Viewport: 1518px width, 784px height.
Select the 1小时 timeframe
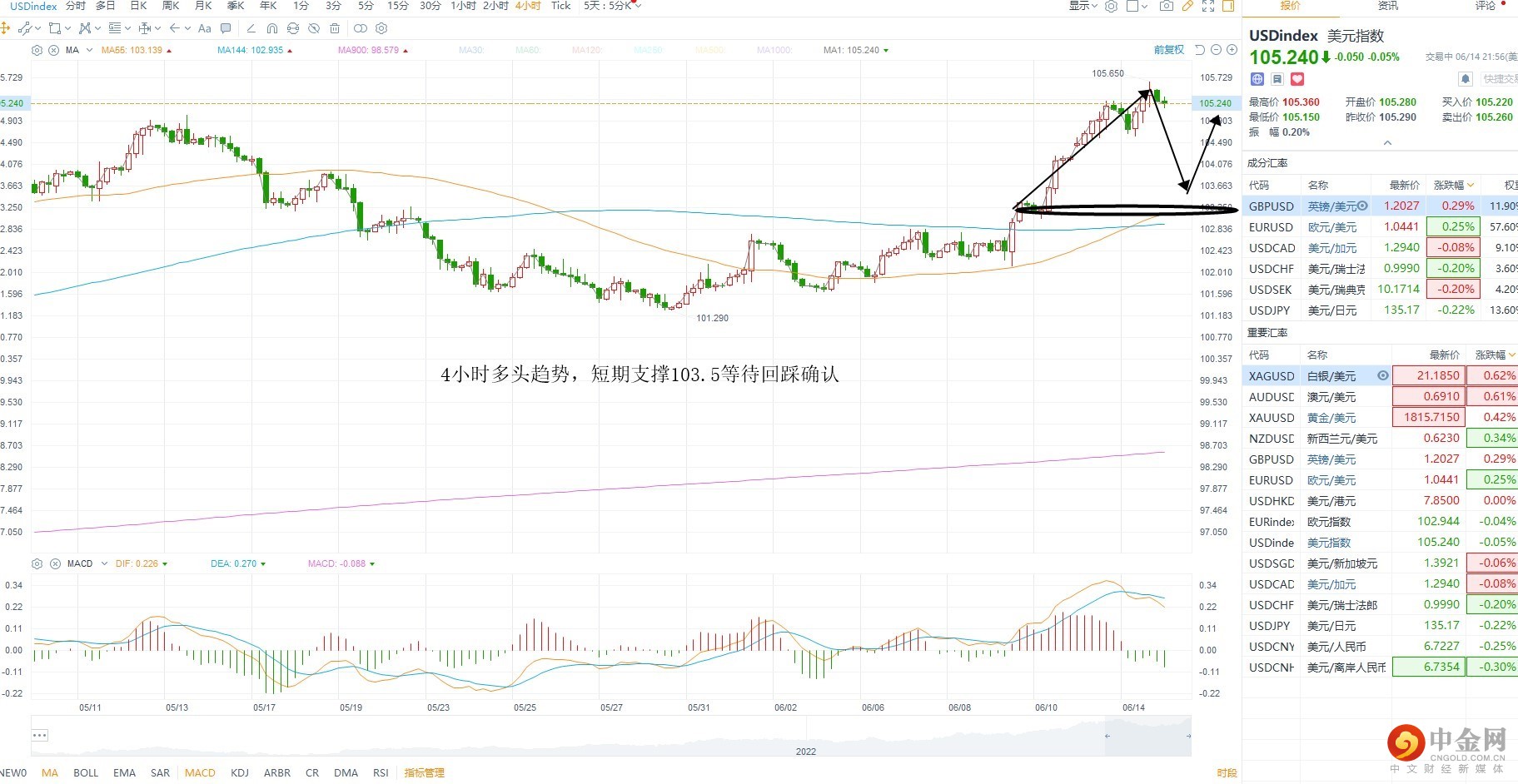pos(463,6)
